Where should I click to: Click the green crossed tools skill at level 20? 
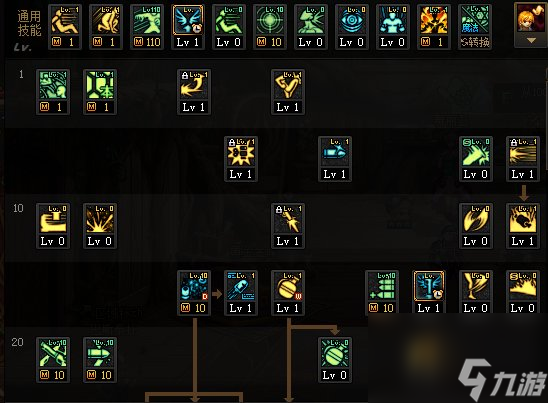53,360
